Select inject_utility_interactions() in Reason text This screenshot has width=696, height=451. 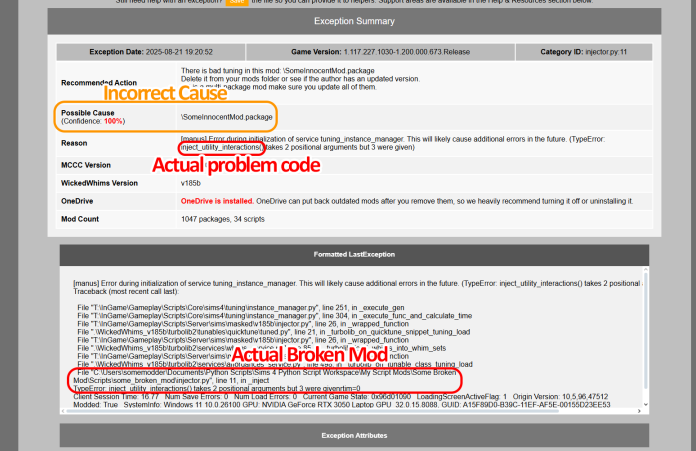click(222, 147)
